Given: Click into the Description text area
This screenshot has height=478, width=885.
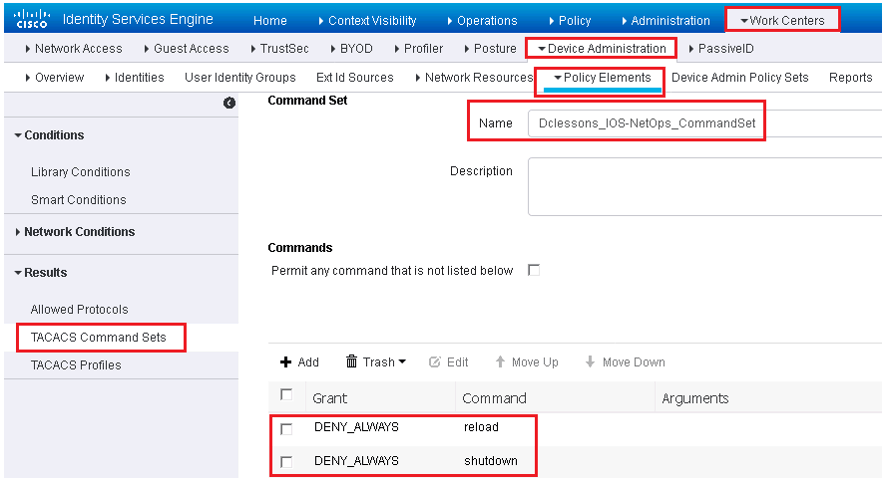Looking at the screenshot, I should 705,186.
